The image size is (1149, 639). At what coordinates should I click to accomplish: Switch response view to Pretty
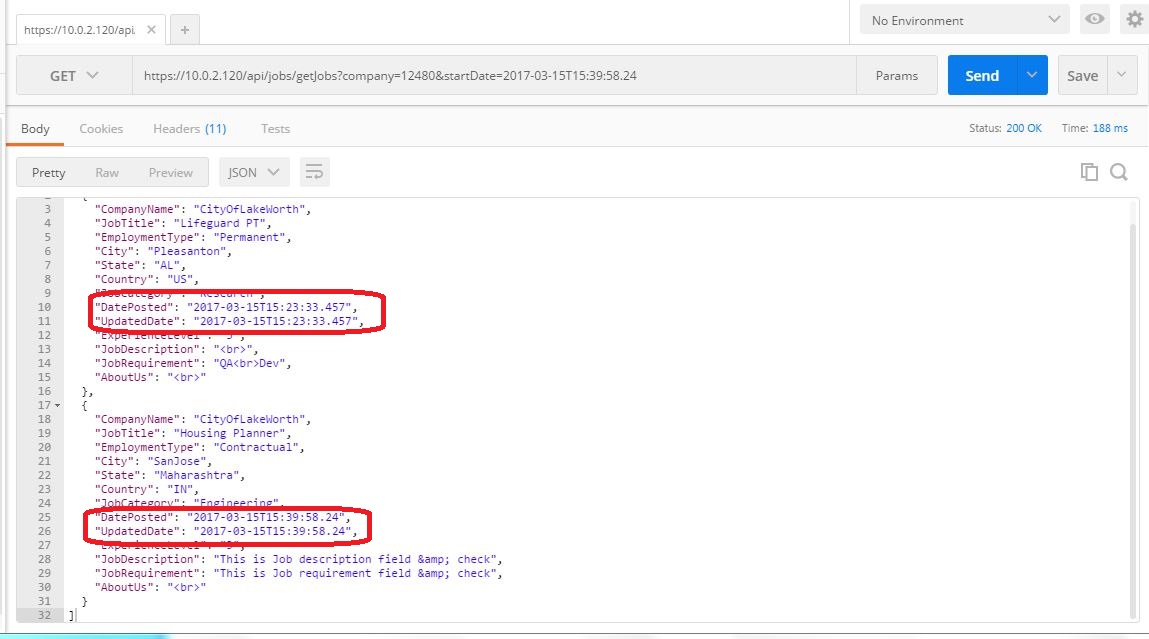point(49,172)
